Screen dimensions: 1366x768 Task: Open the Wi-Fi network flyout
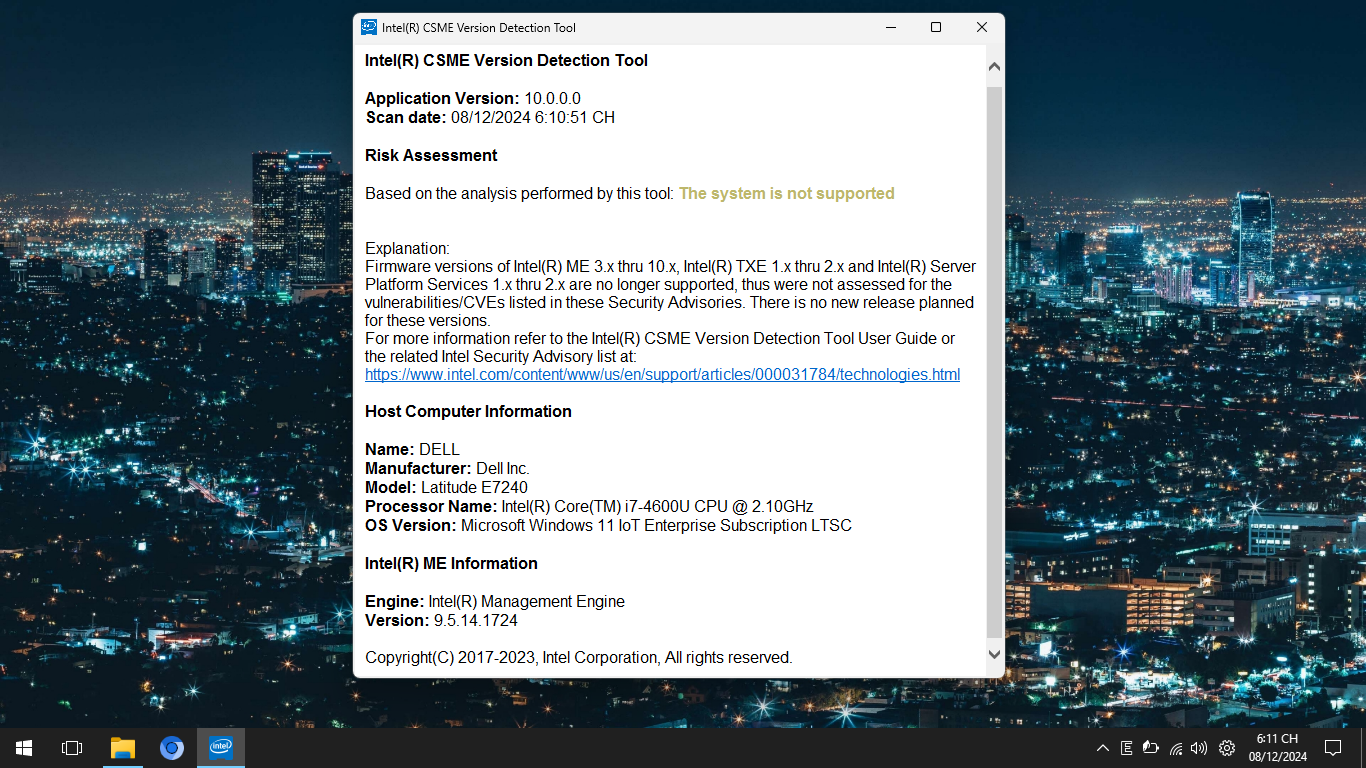pos(1176,748)
